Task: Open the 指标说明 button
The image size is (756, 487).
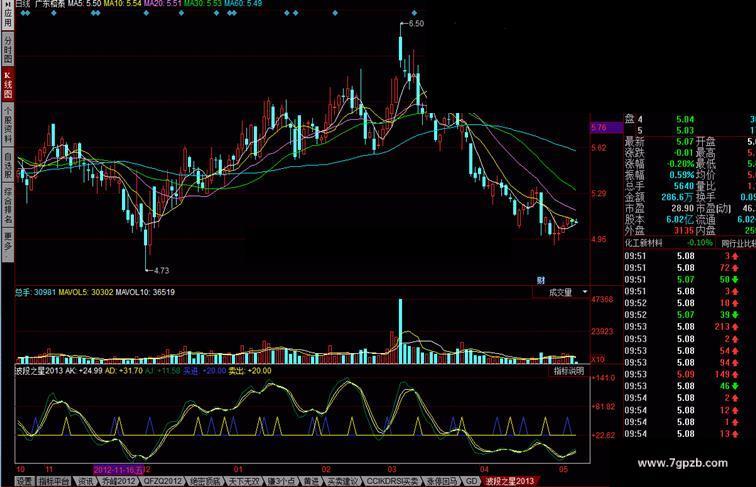Action: (x=569, y=371)
